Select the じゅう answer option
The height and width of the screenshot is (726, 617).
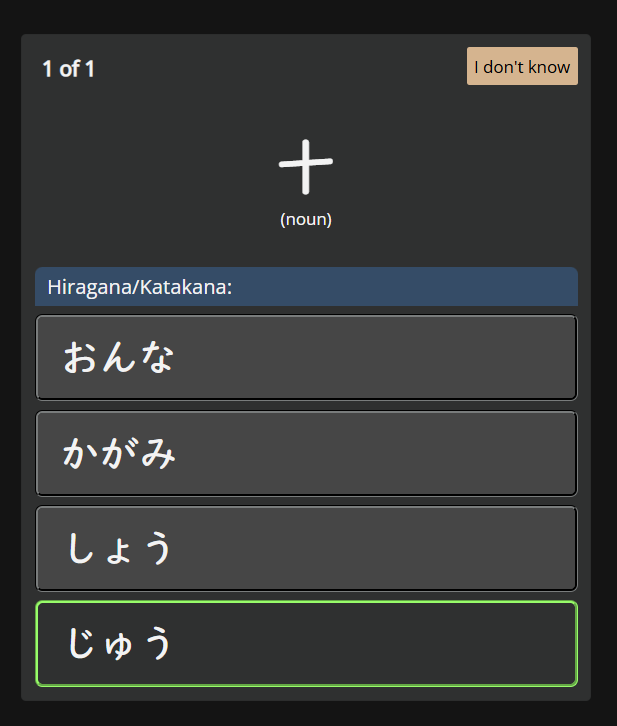coord(306,643)
